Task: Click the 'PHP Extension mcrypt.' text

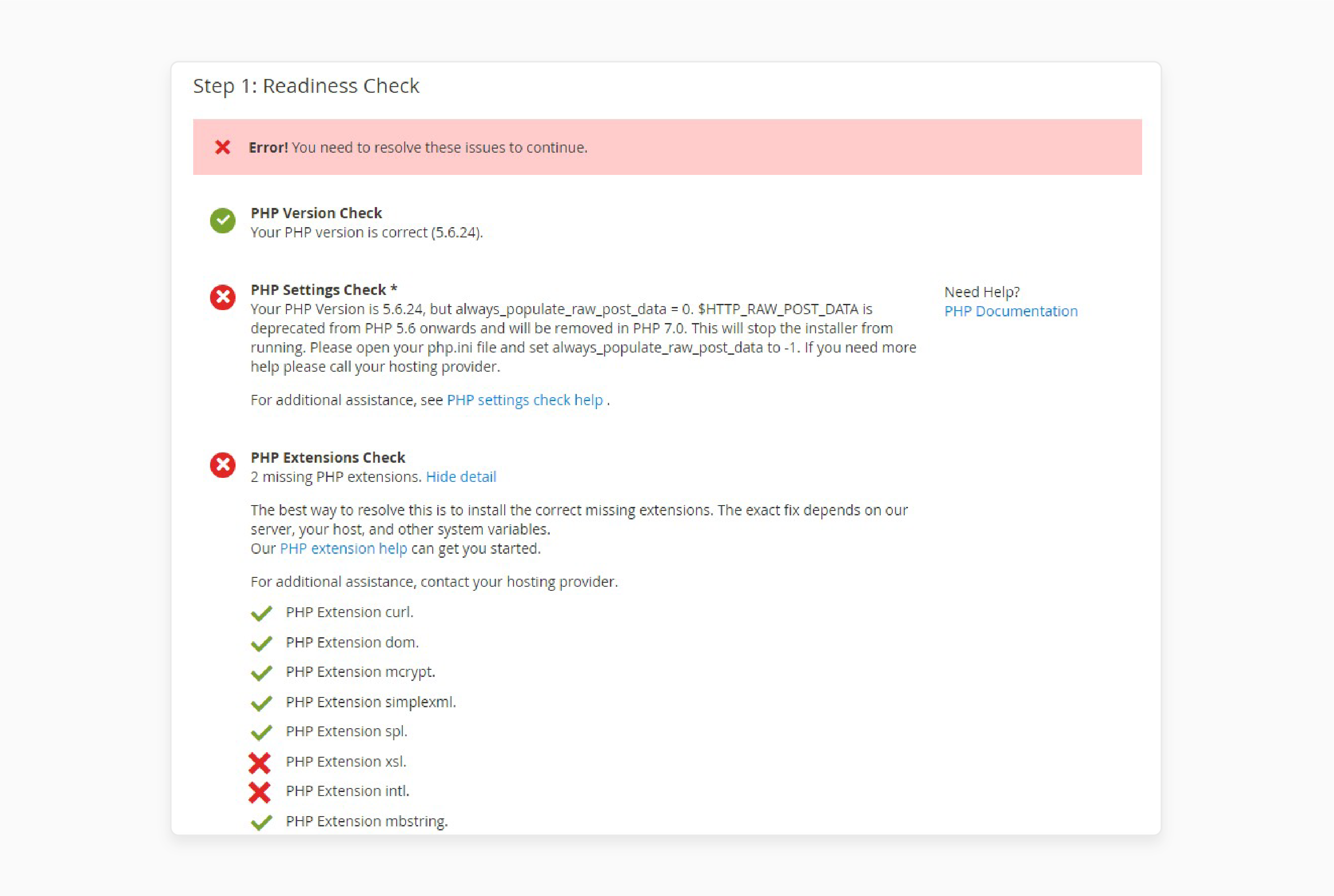Action: point(360,672)
